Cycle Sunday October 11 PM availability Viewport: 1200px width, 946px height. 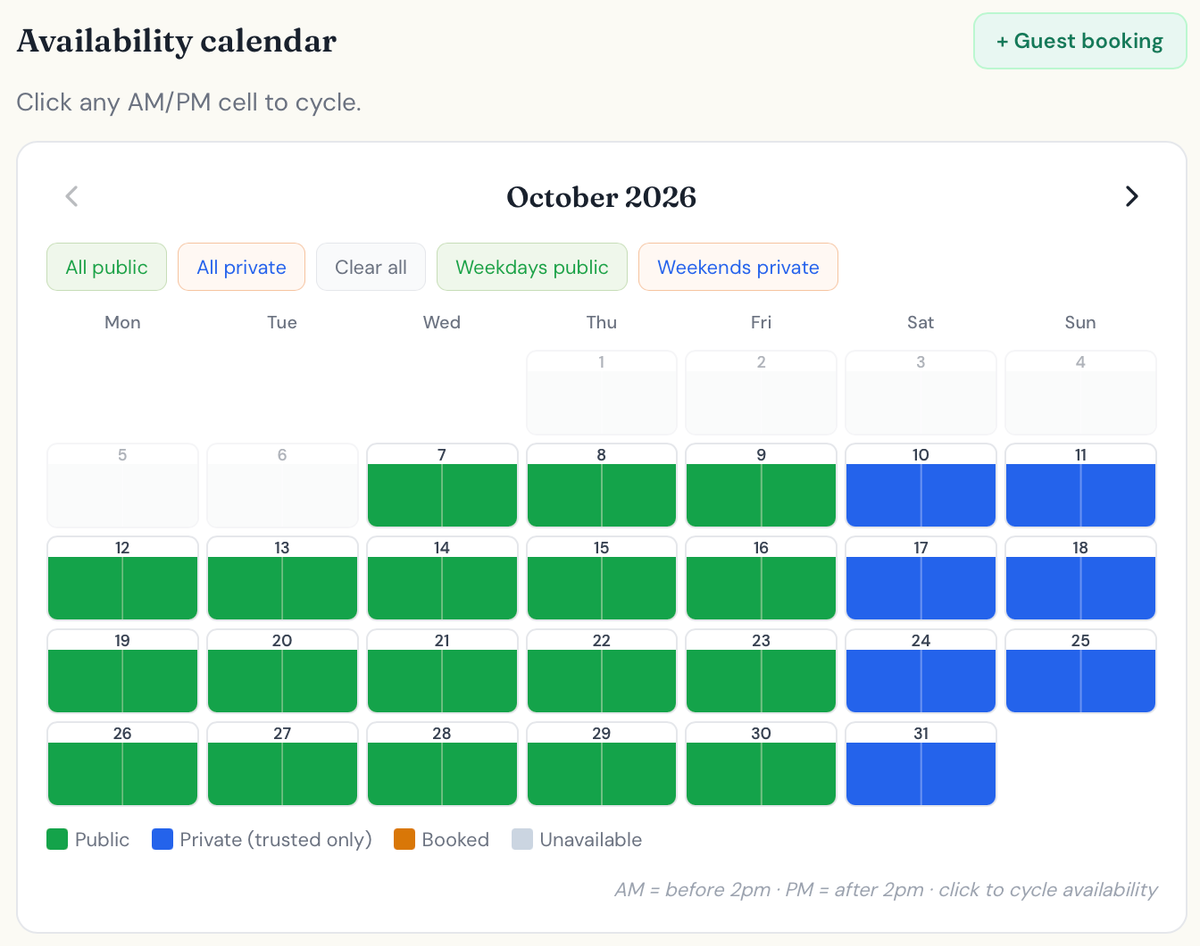1118,495
